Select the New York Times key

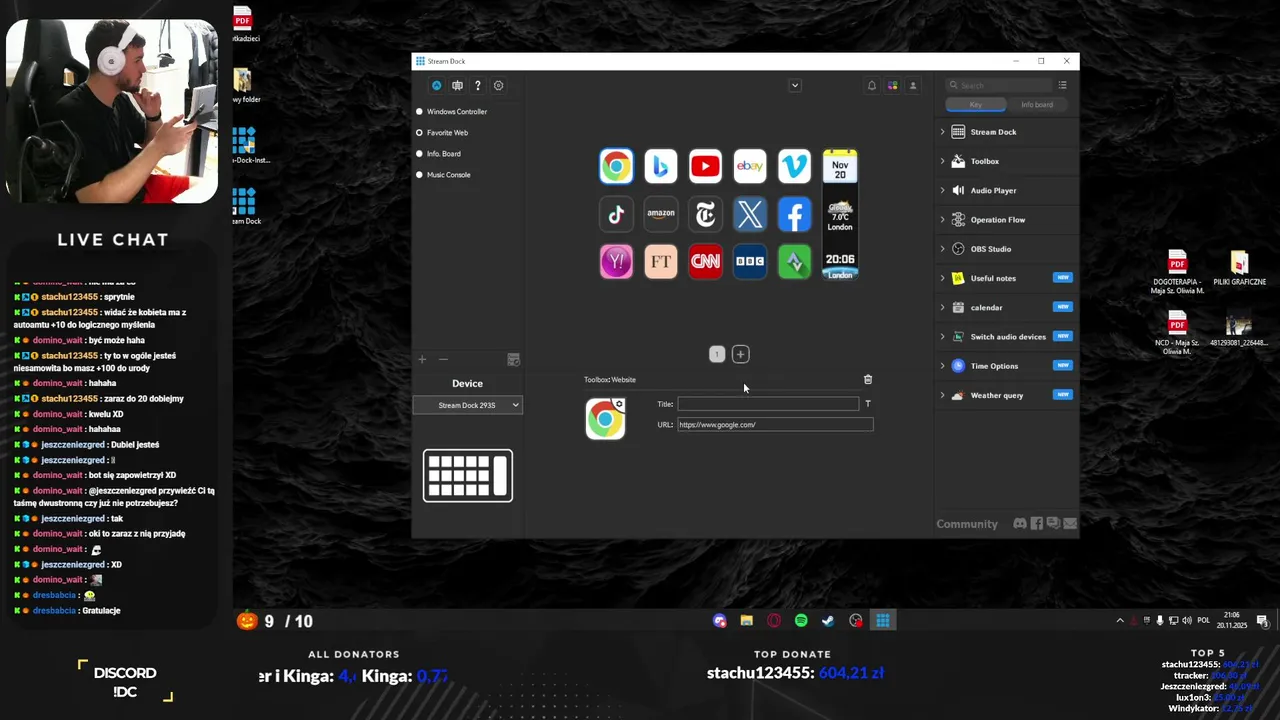point(705,213)
